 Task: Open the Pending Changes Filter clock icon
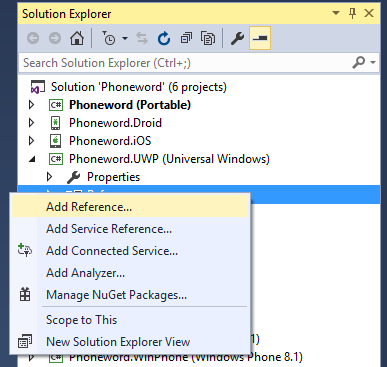(x=109, y=38)
